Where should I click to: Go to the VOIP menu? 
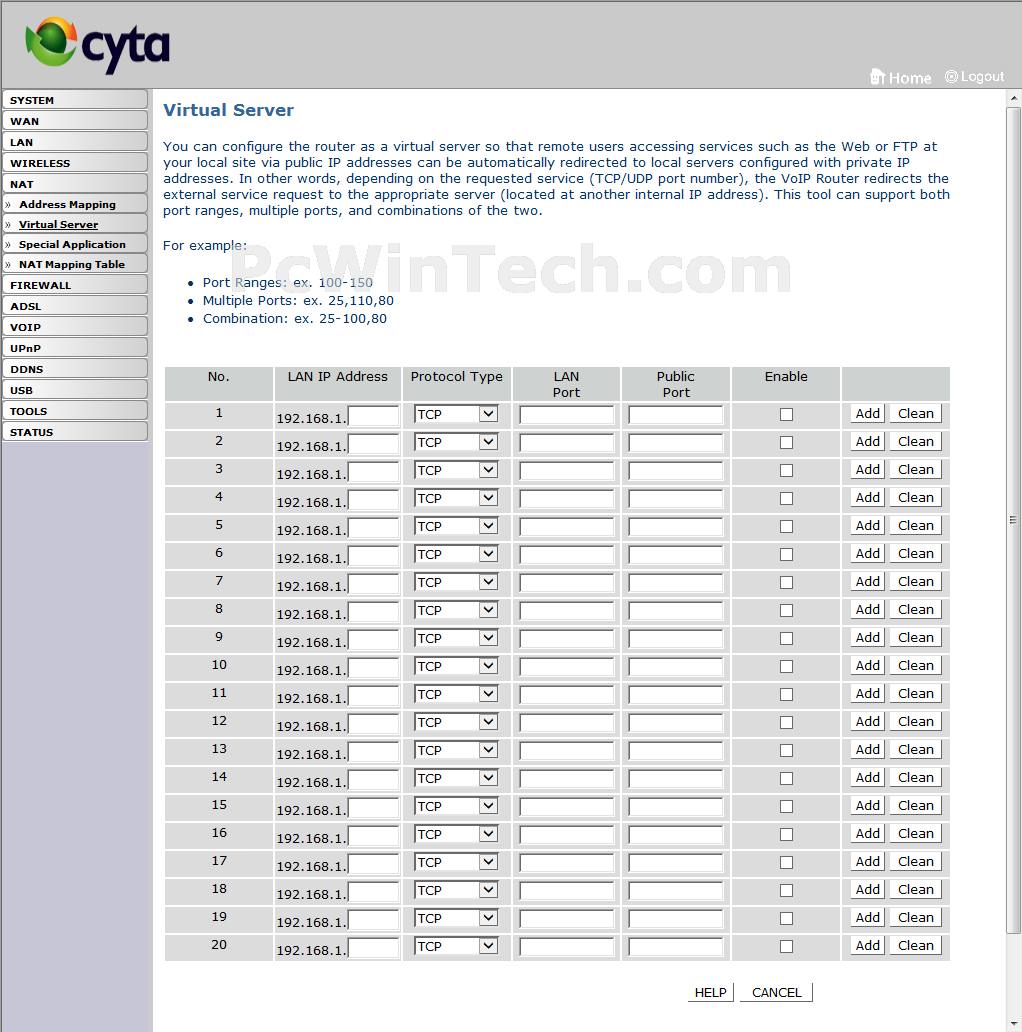(x=75, y=327)
